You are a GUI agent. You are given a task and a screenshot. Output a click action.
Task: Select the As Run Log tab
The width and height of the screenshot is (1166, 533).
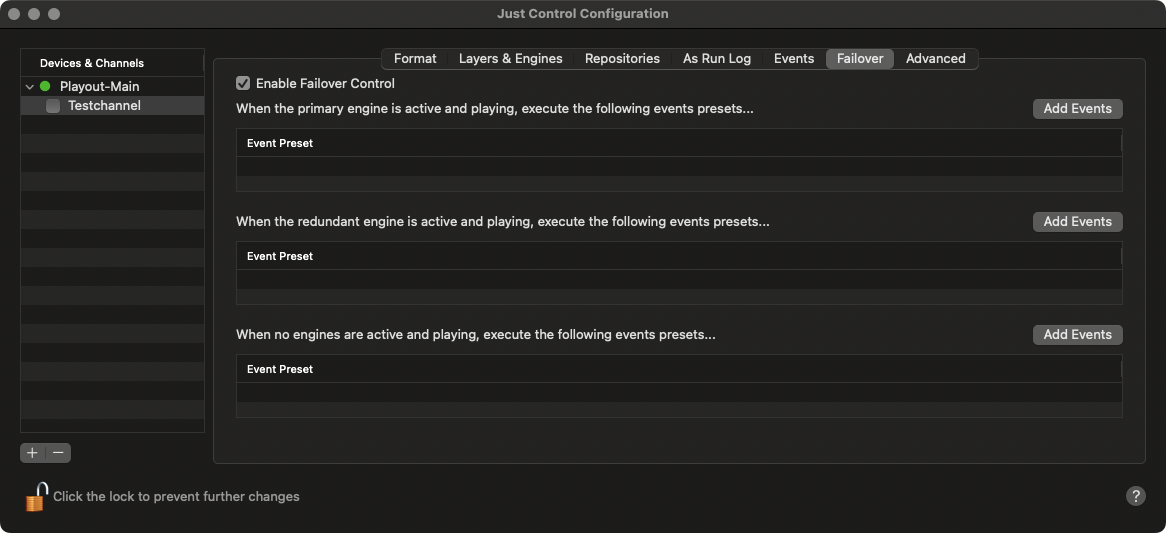717,59
